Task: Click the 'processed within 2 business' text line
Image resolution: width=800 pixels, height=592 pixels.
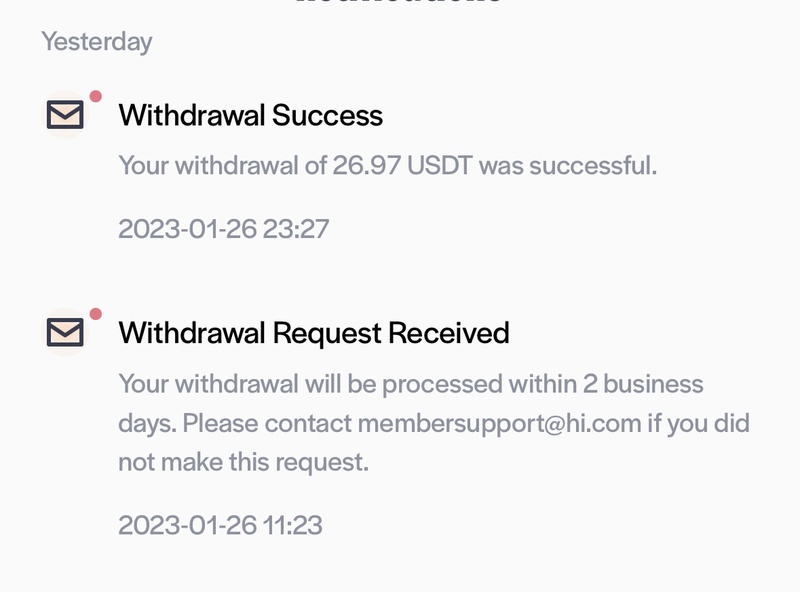Action: (411, 384)
